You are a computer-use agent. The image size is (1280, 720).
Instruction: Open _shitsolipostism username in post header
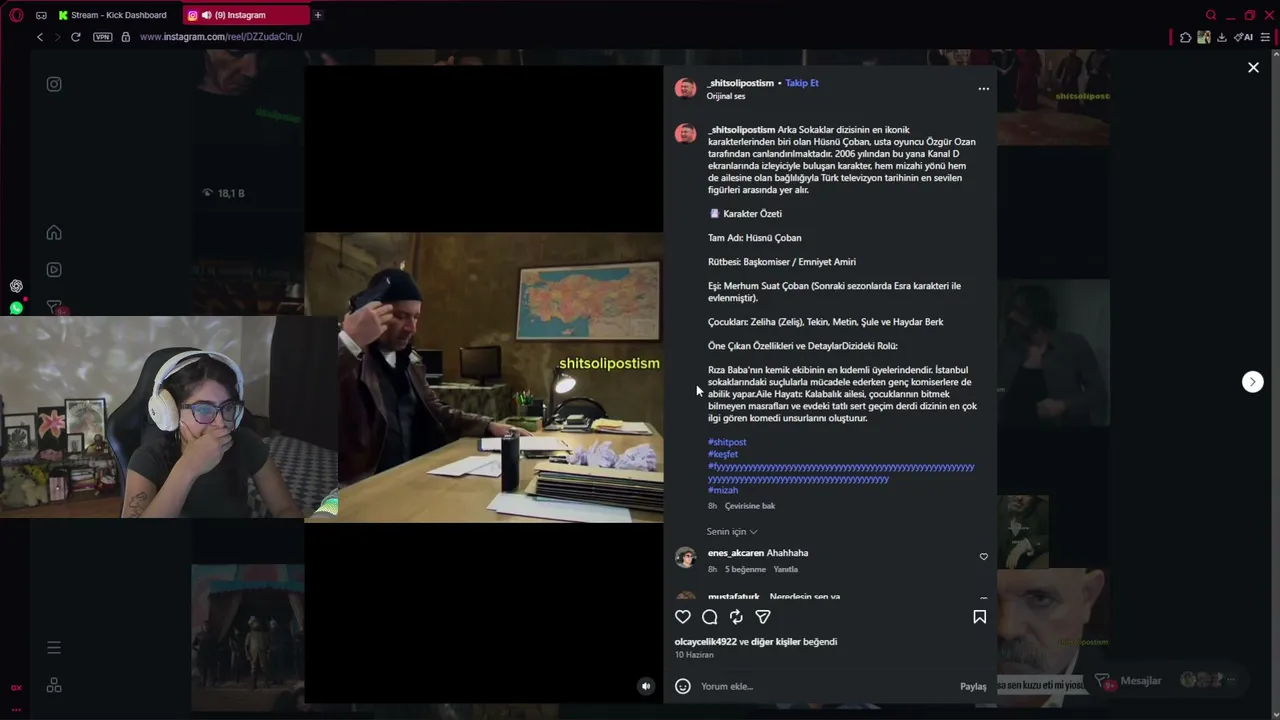pyautogui.click(x=740, y=83)
